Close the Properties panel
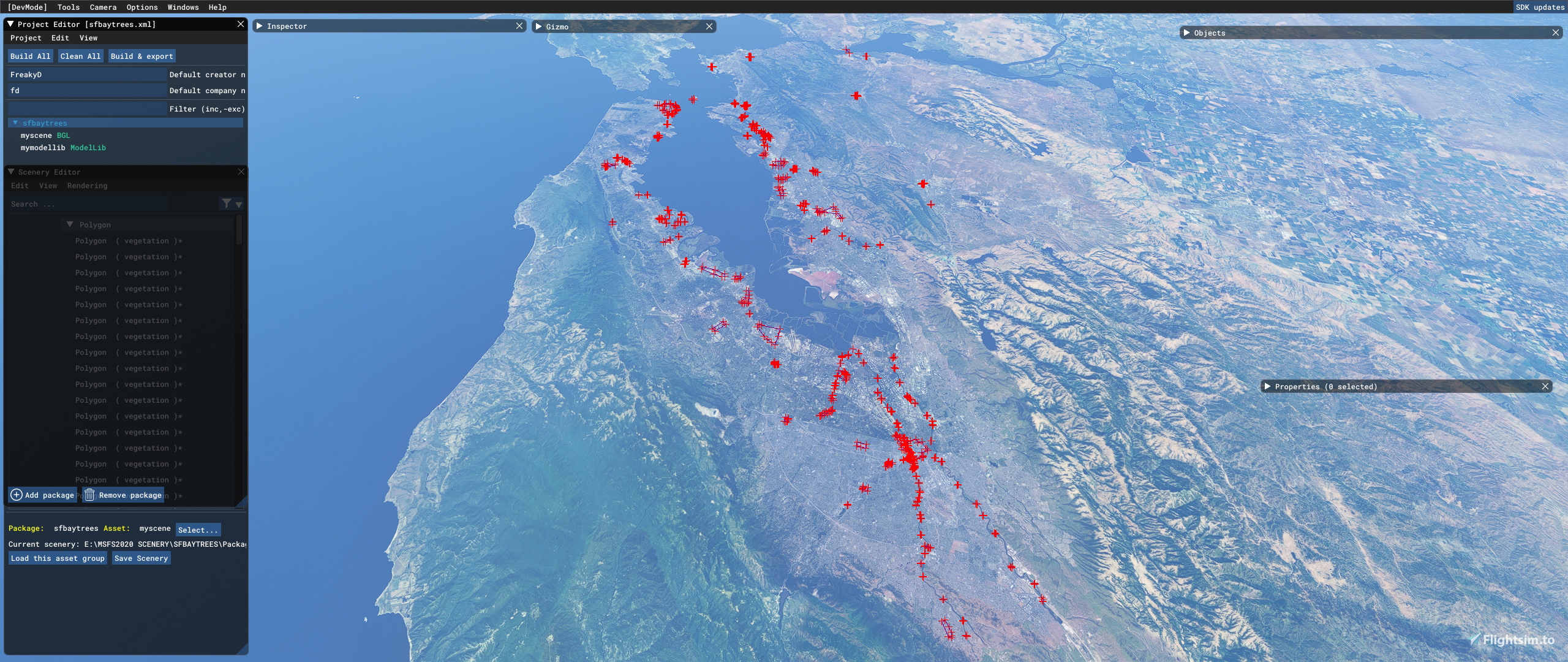The image size is (1568, 662). pos(1545,386)
